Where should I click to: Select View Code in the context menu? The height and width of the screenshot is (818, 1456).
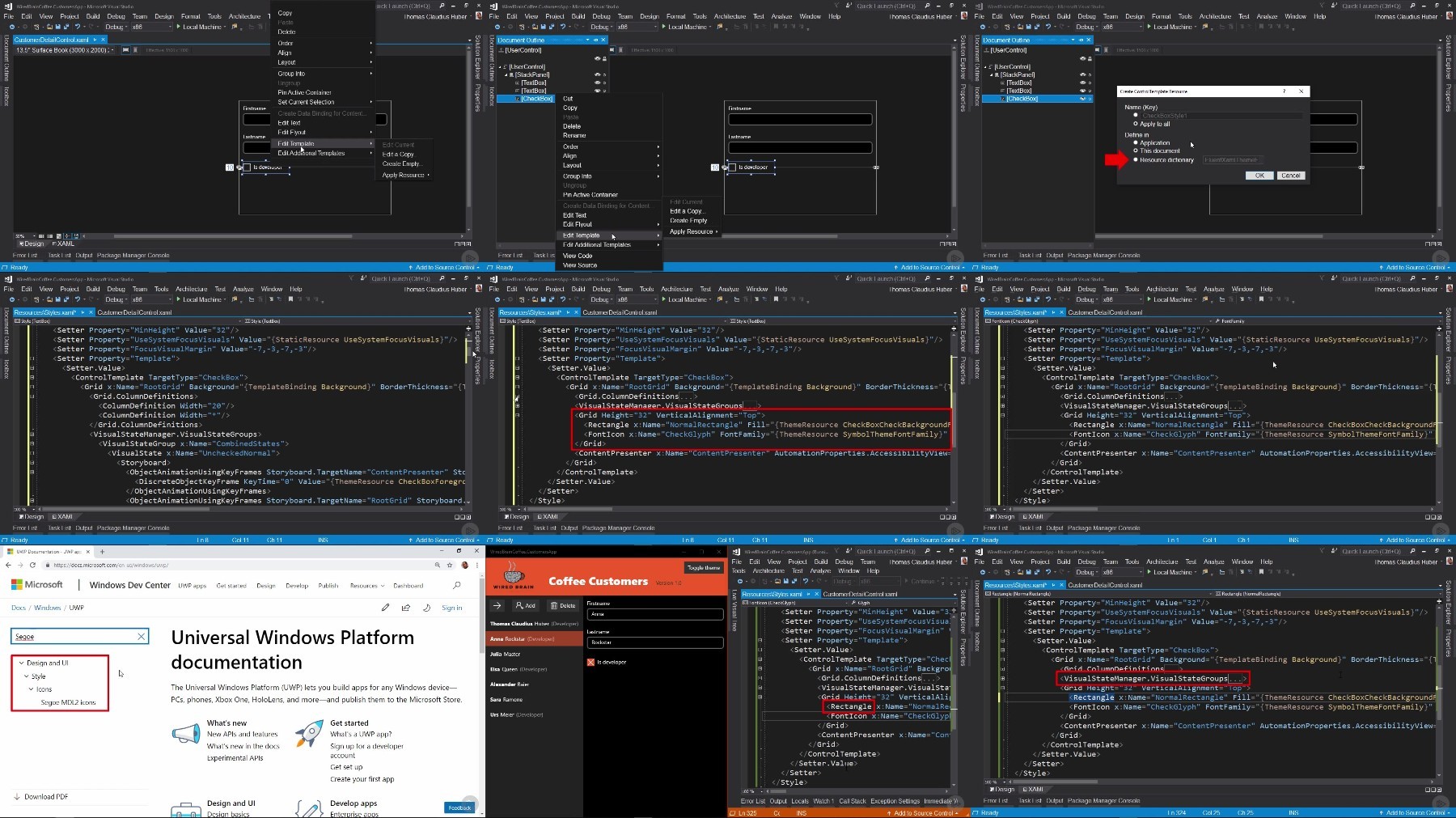578,256
